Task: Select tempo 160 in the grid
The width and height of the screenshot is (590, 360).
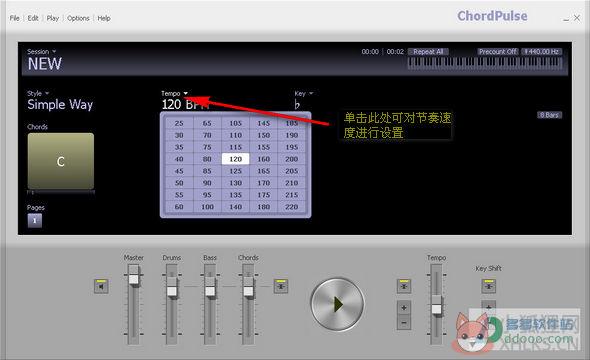Action: point(264,159)
